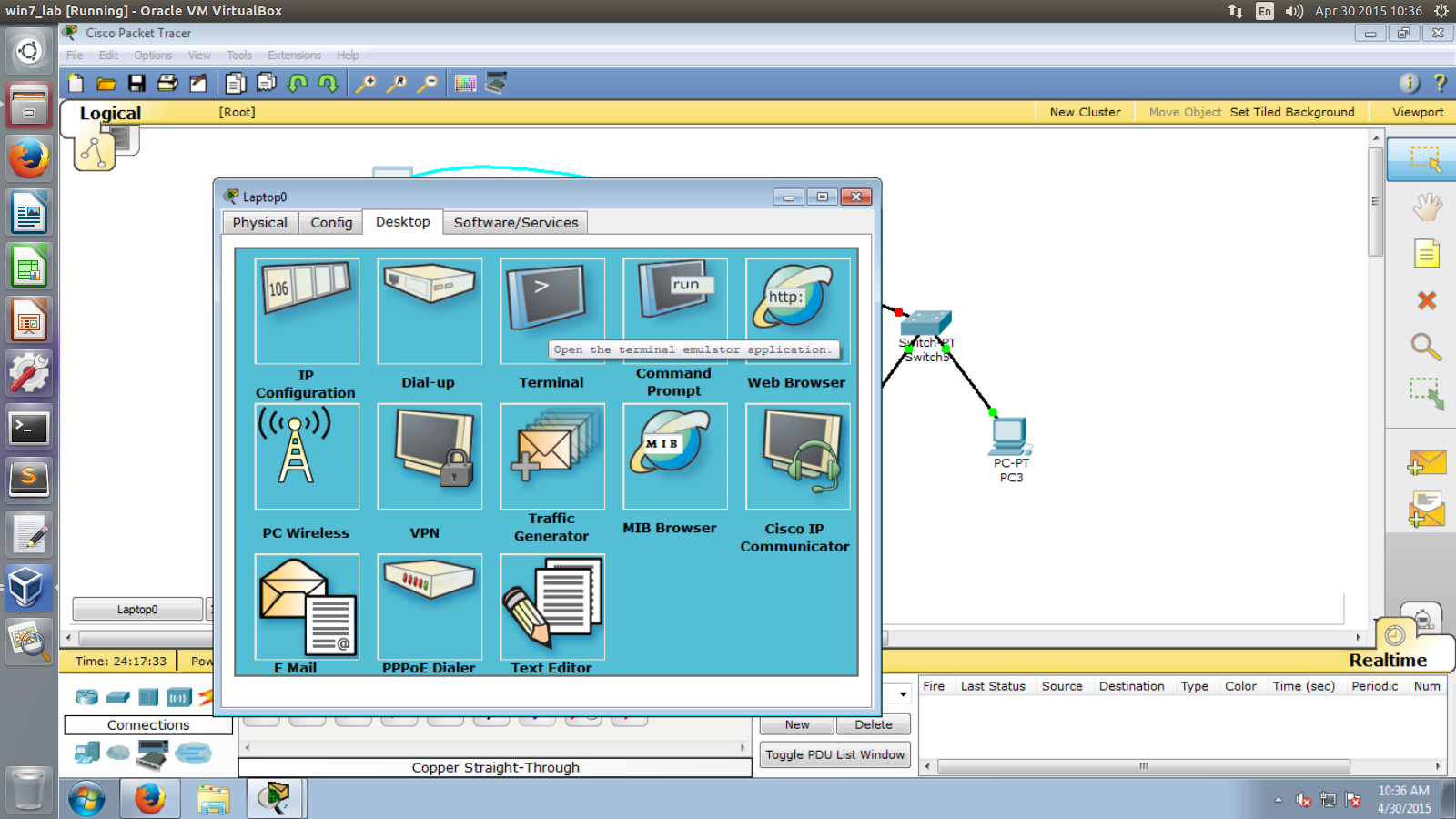The height and width of the screenshot is (819, 1456).
Task: Switch to the Physical tab
Action: pos(260,223)
